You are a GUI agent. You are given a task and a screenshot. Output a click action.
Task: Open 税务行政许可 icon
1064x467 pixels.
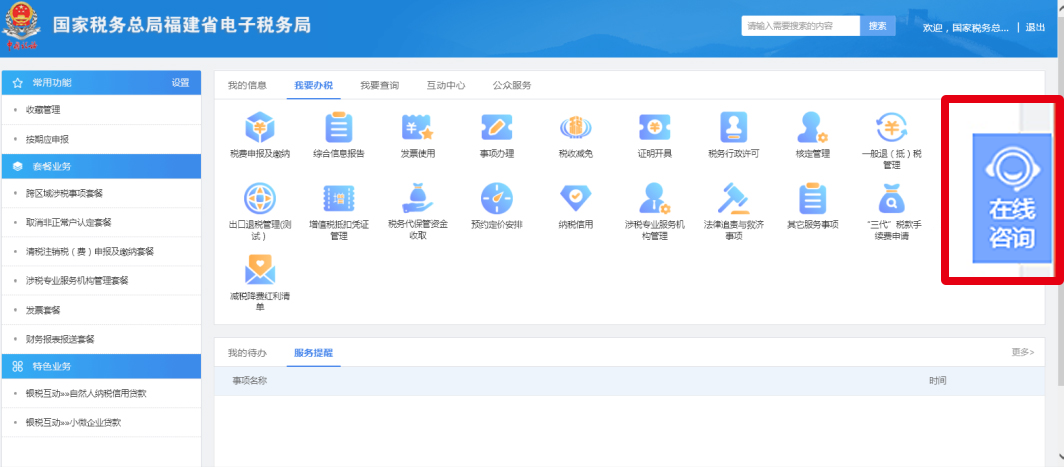(734, 128)
